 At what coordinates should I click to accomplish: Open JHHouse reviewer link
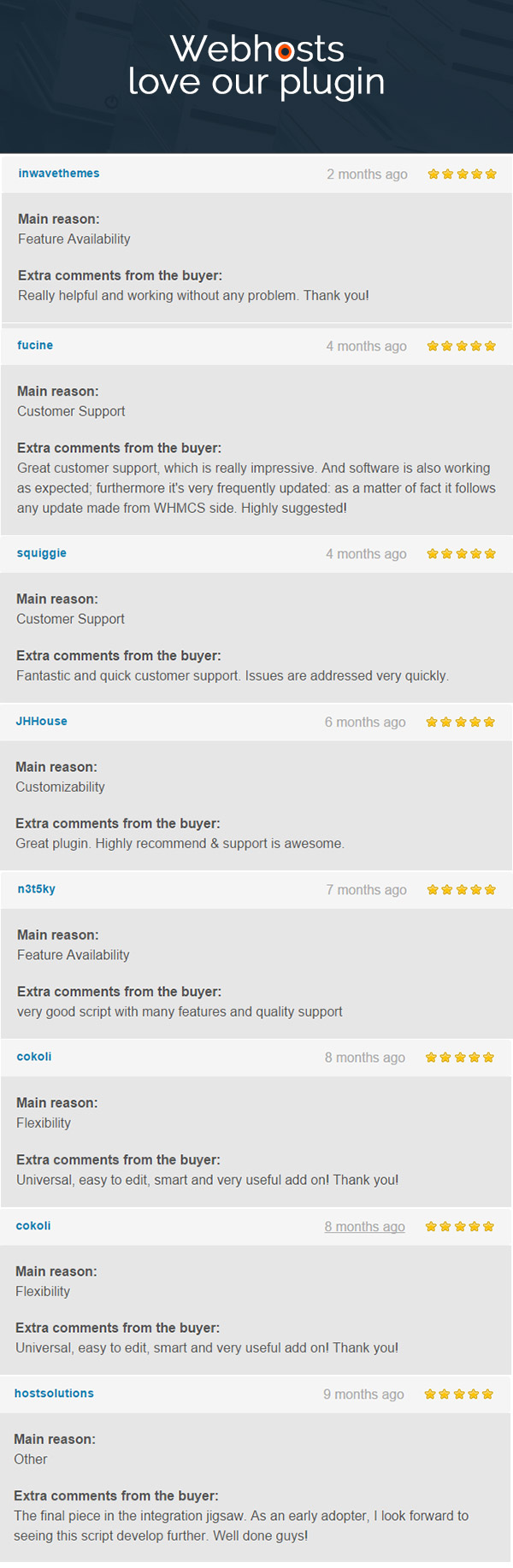pos(41,722)
